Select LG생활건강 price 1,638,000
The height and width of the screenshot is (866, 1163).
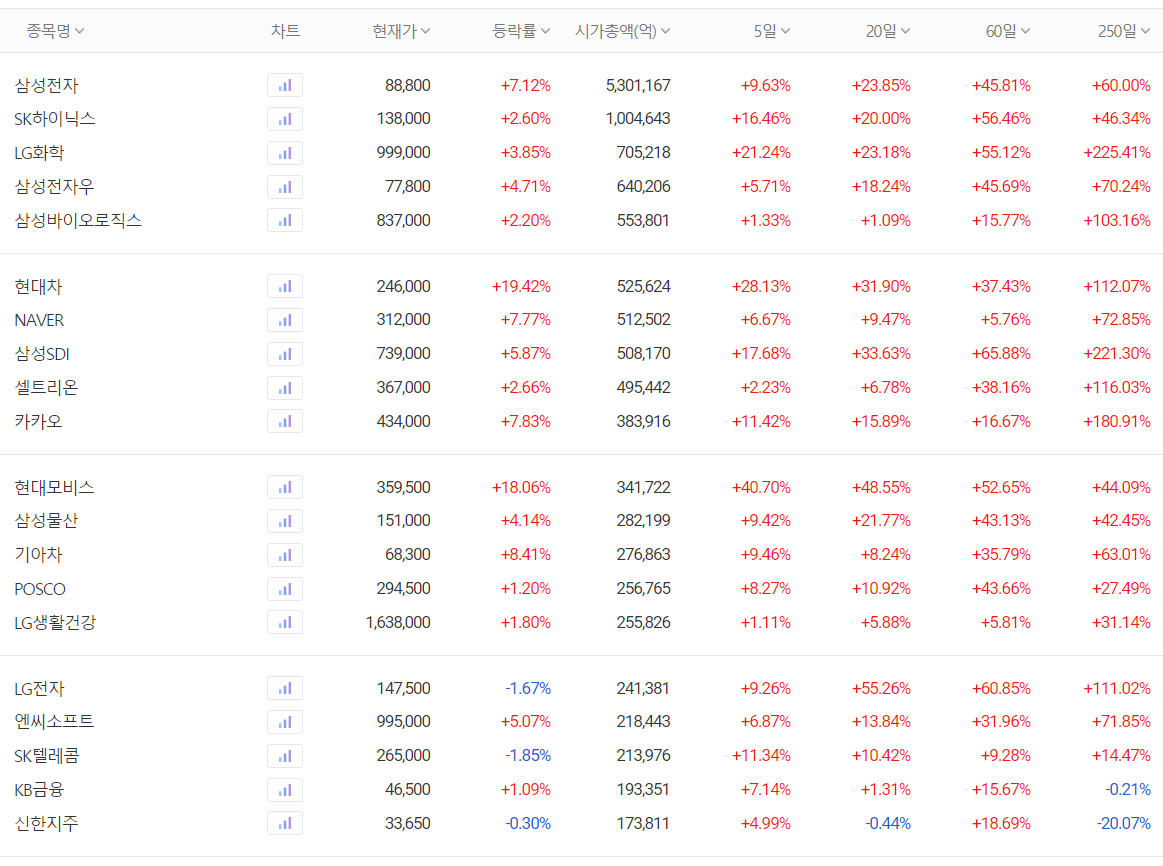pyautogui.click(x=398, y=622)
